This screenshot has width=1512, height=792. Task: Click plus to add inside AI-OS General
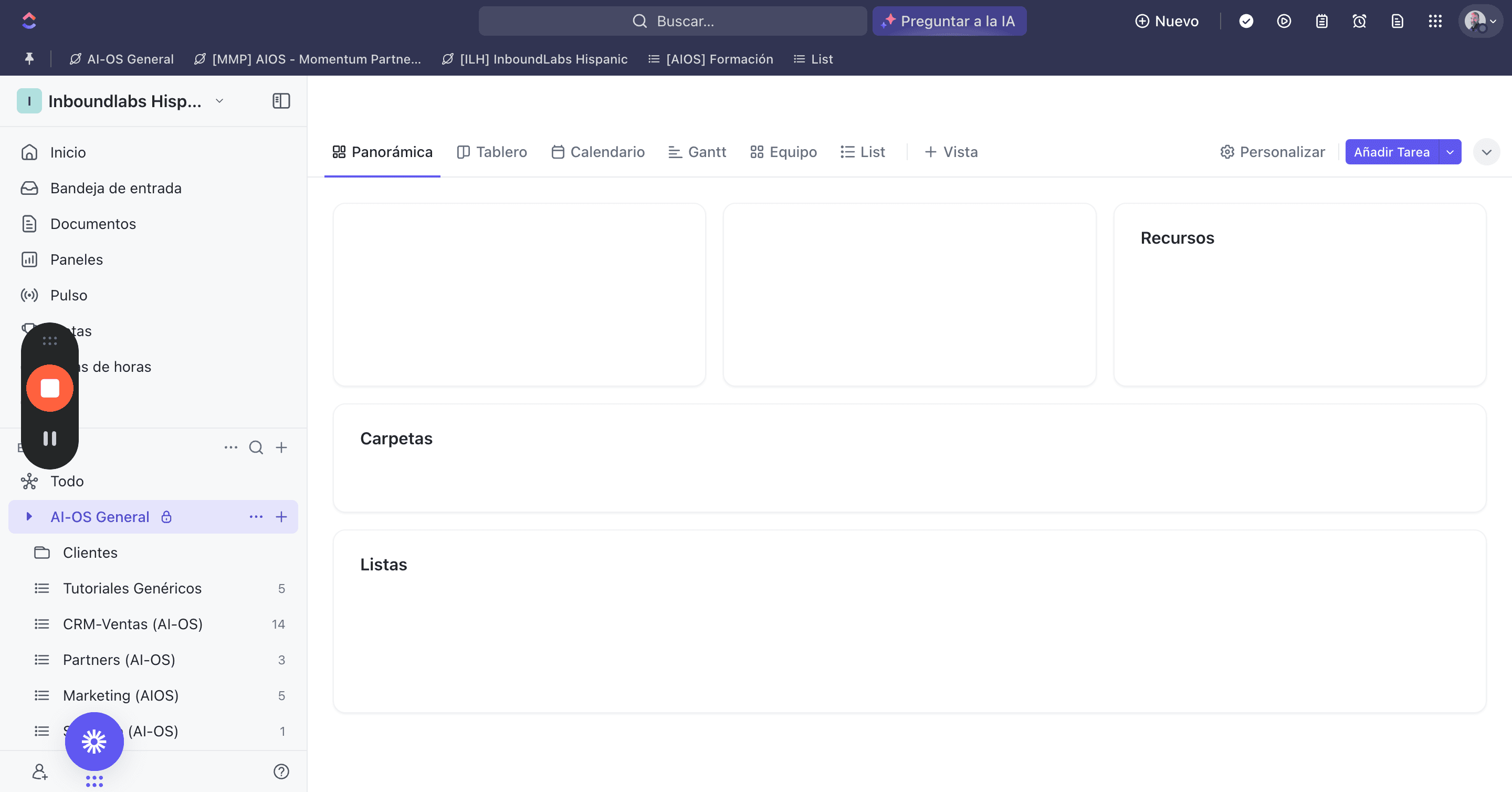coord(281,517)
